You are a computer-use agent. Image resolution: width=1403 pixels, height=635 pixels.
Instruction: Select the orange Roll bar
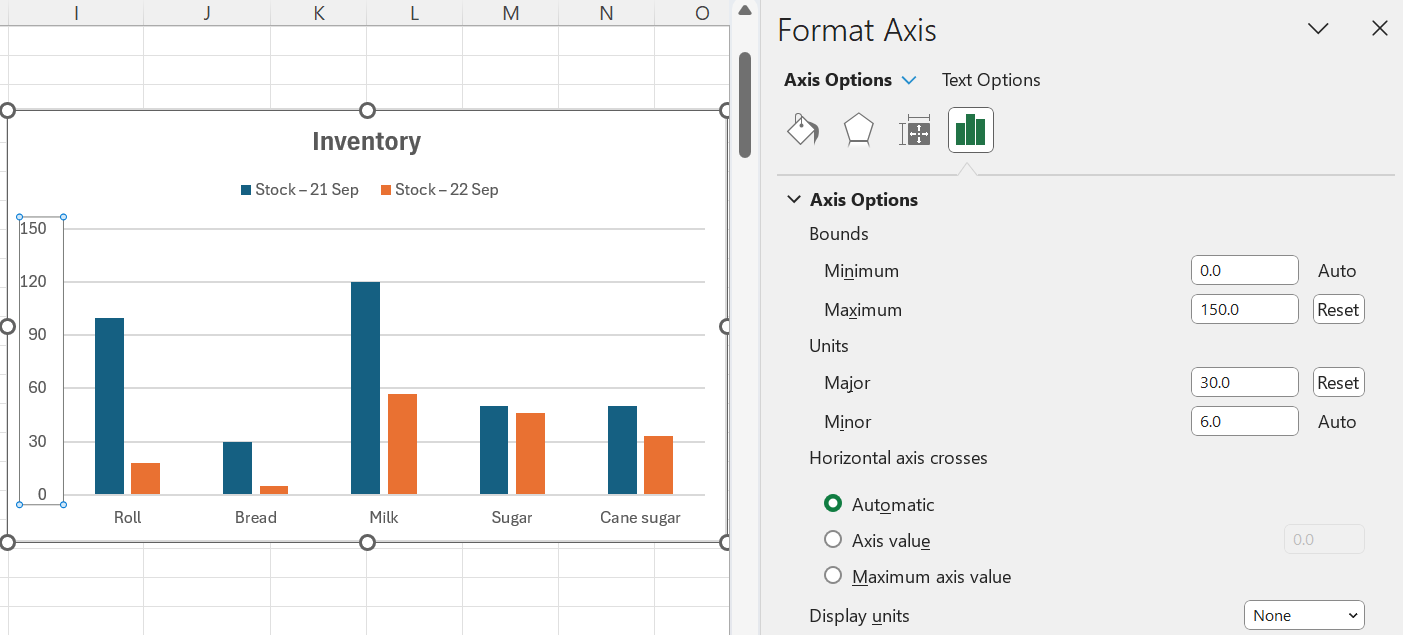tap(145, 478)
